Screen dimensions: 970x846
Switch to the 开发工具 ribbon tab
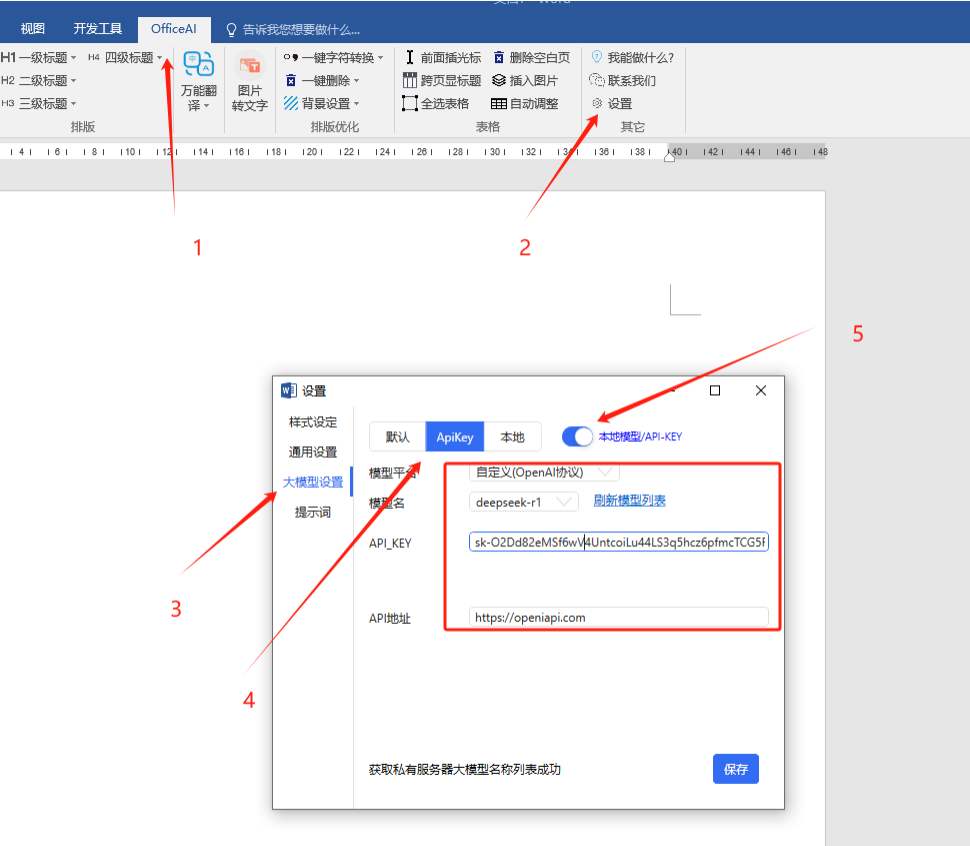[97, 28]
